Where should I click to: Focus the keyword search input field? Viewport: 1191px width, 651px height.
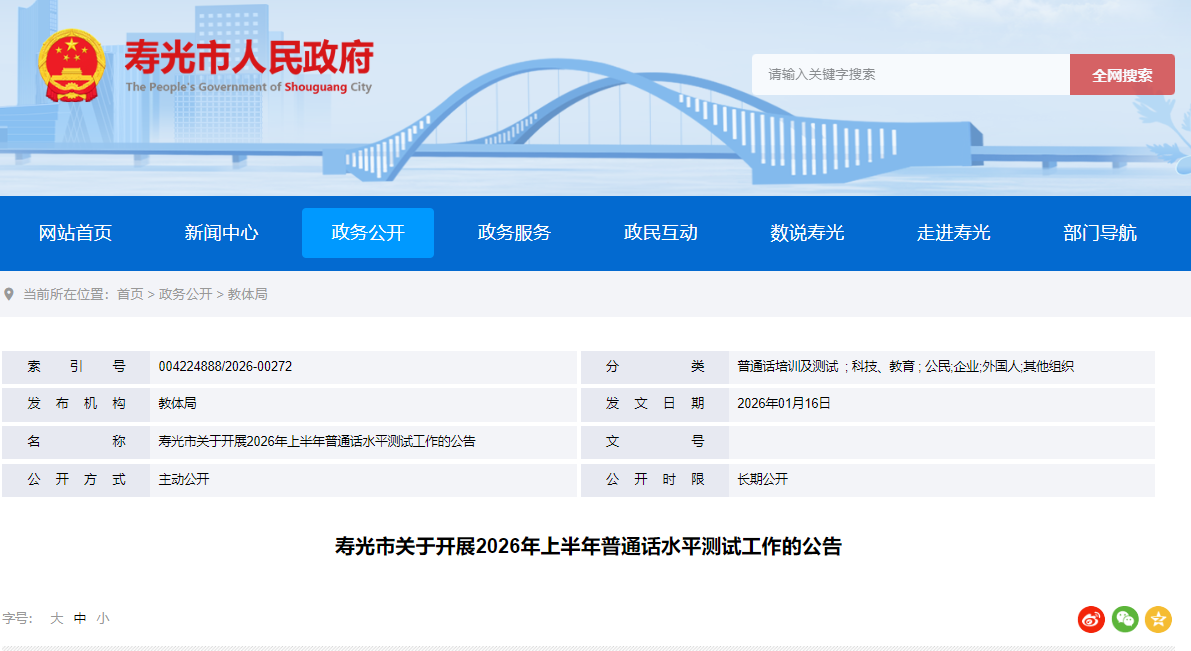point(910,75)
